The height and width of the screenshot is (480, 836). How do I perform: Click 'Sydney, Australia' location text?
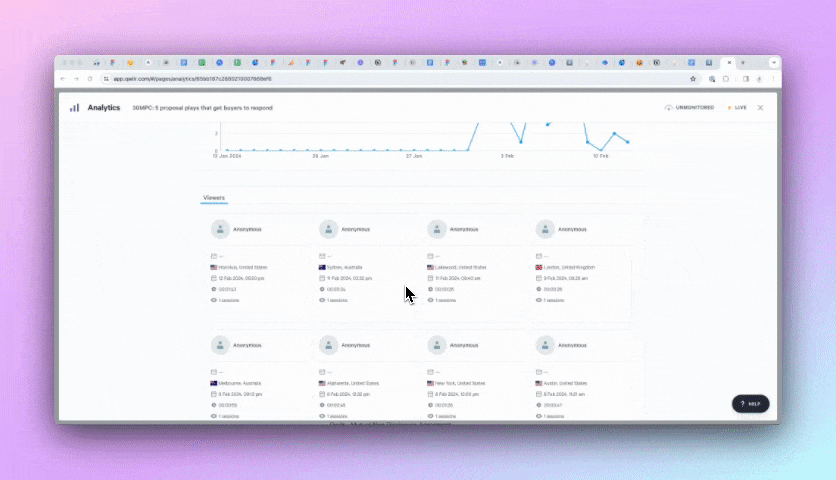tap(344, 267)
